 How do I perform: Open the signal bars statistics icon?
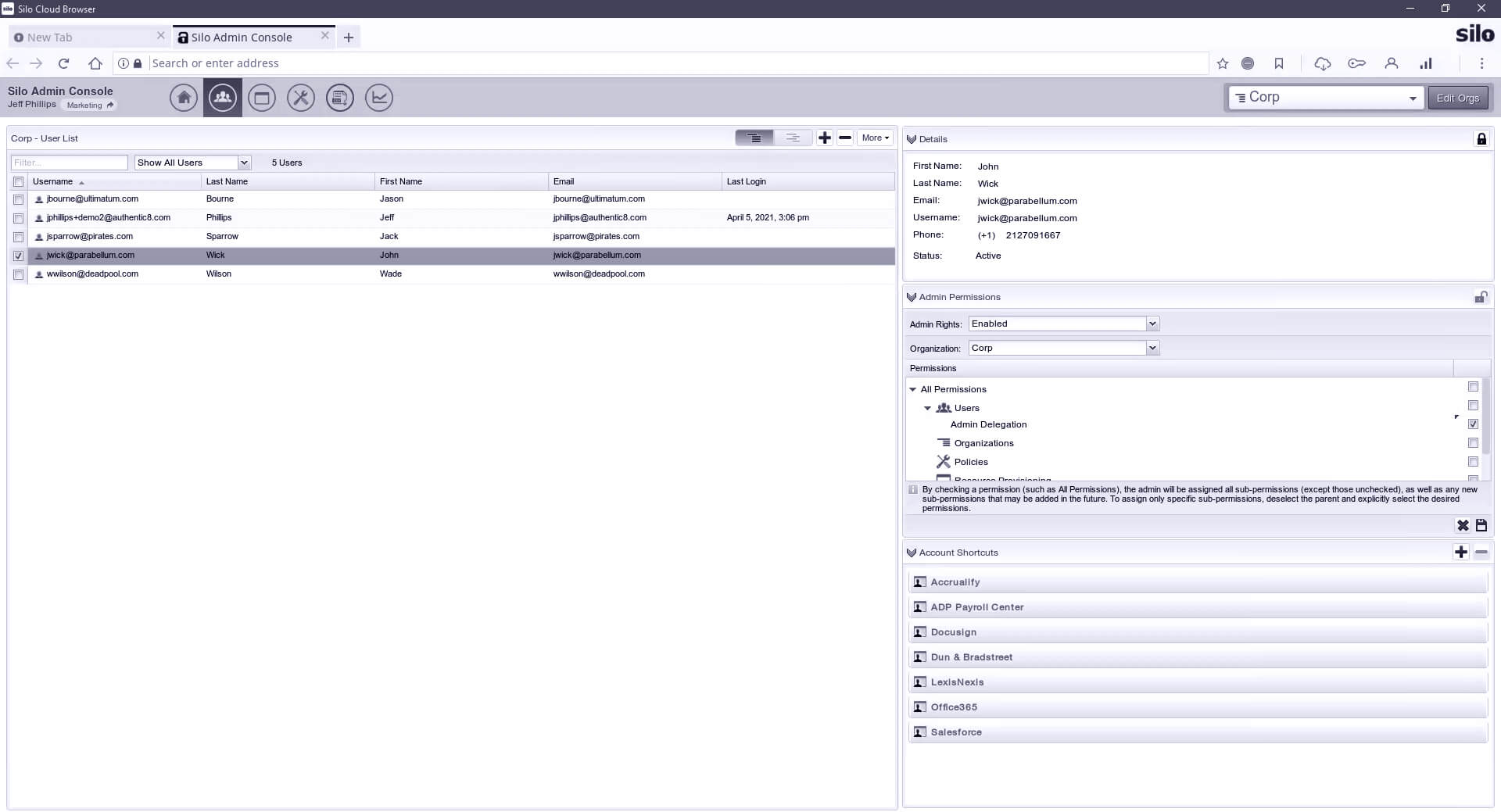click(x=1426, y=63)
